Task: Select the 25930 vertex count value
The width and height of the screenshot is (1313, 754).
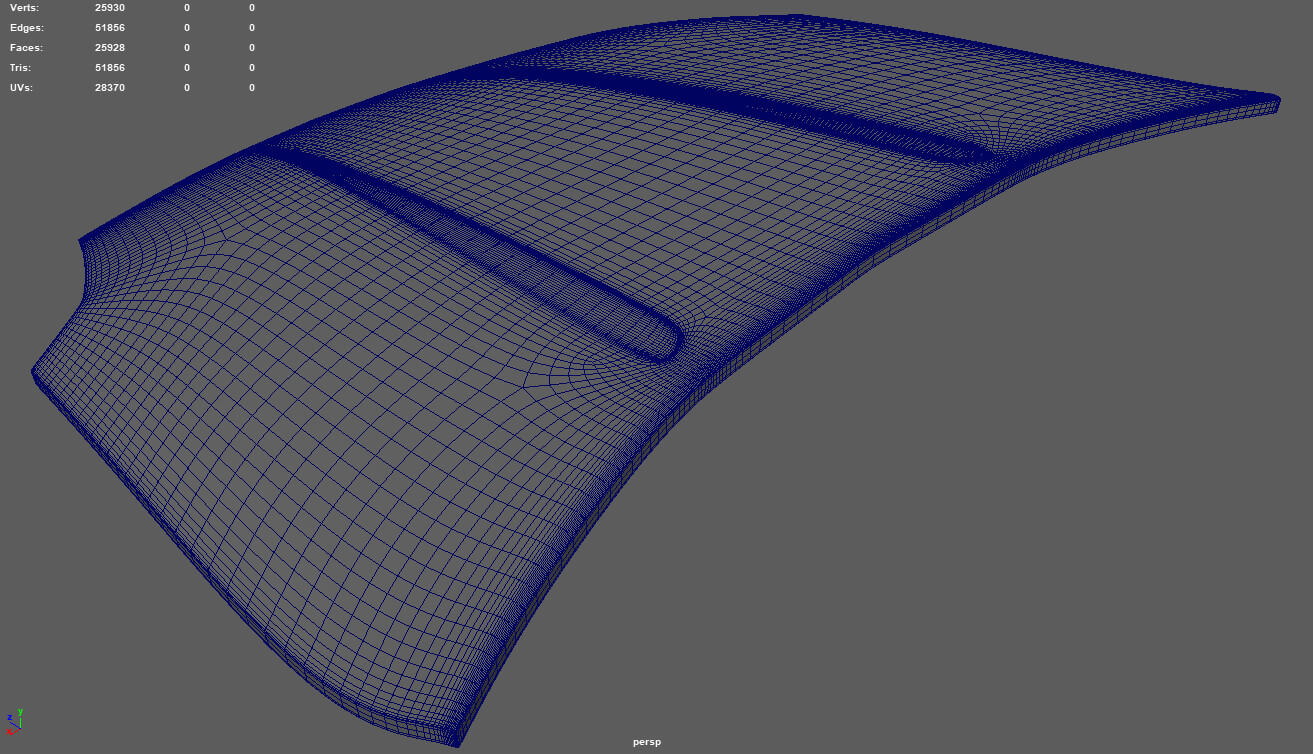Action: click(110, 8)
